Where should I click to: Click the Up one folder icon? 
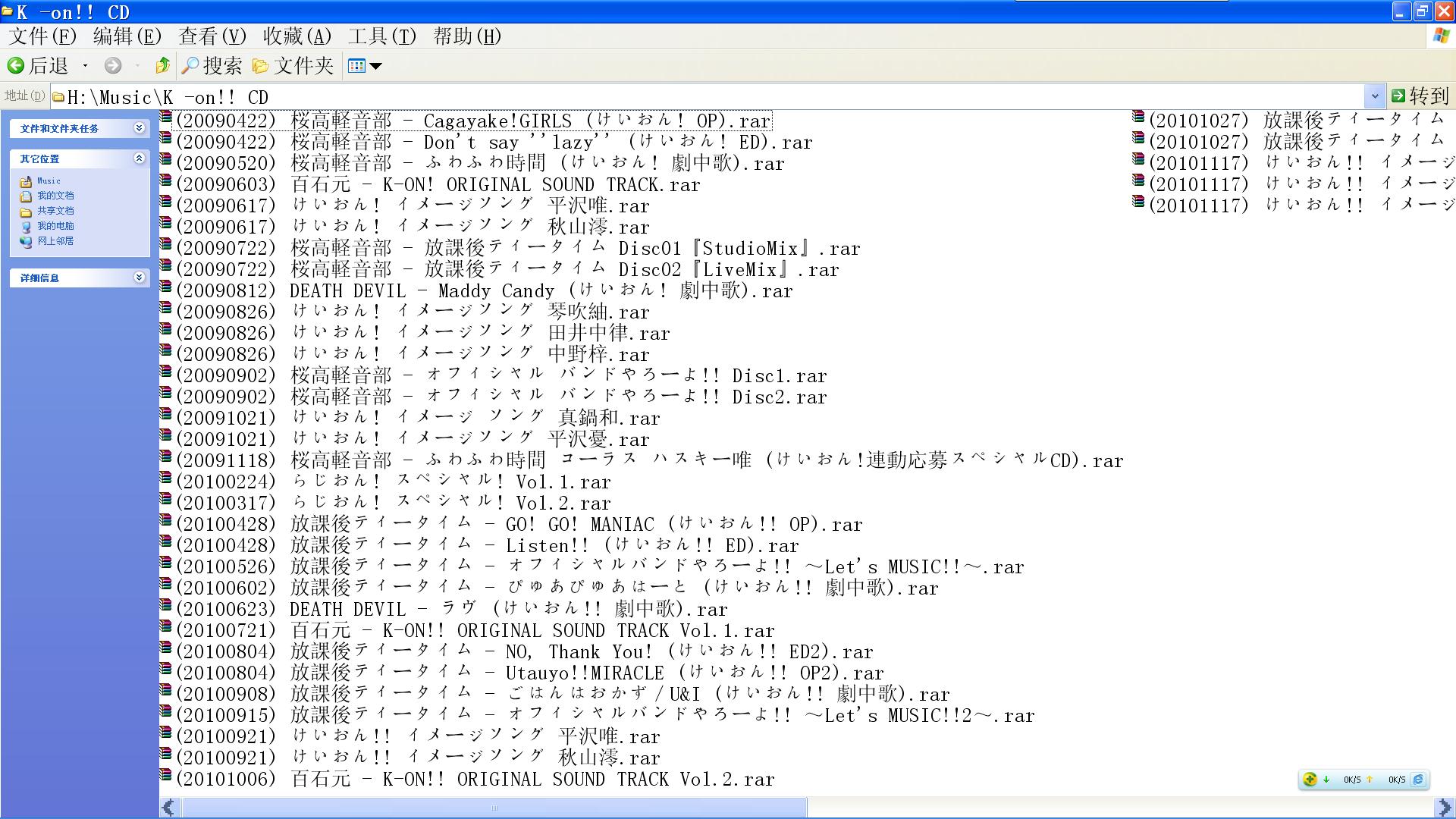point(162,66)
